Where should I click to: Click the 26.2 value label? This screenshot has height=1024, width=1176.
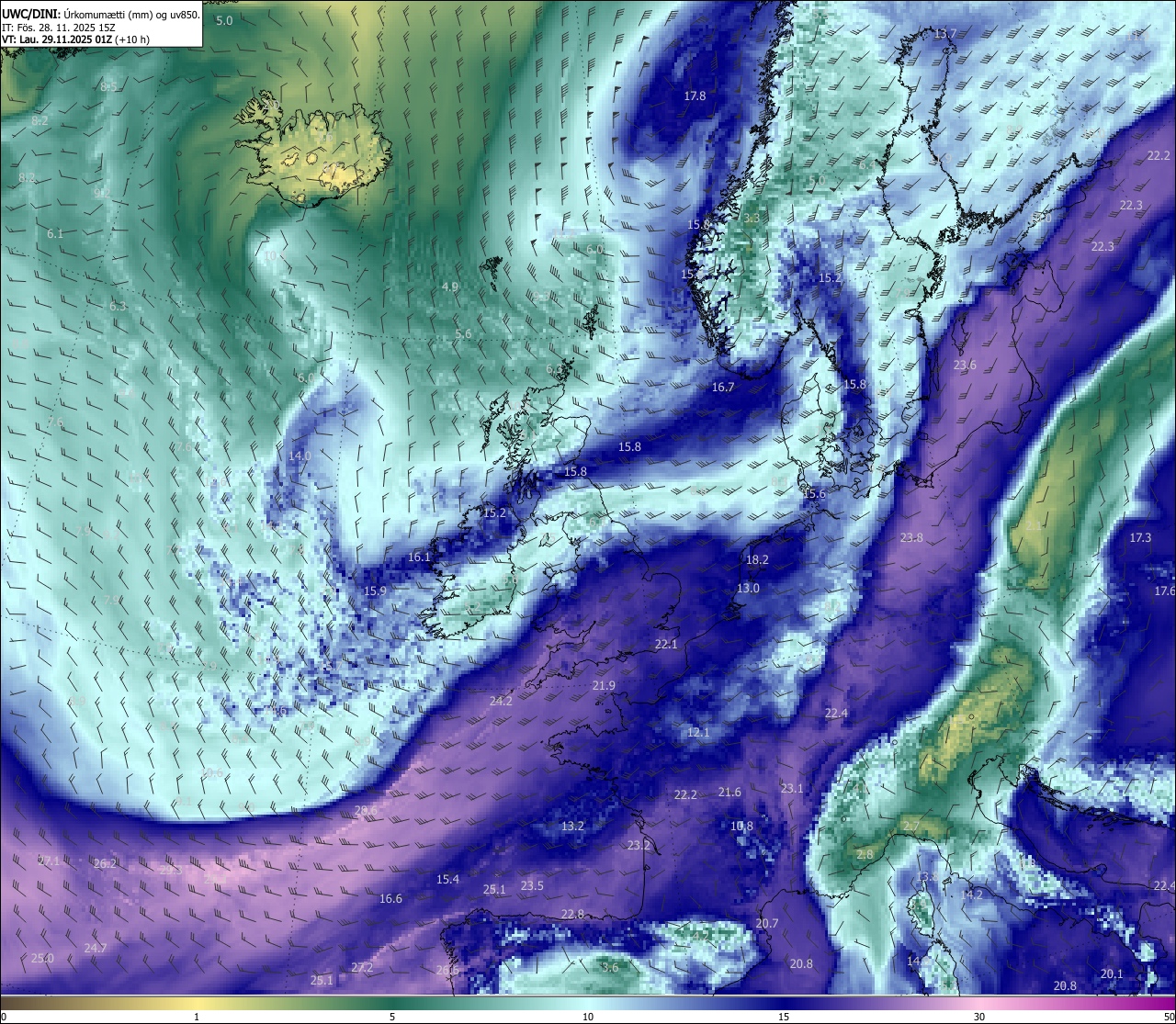(105, 864)
